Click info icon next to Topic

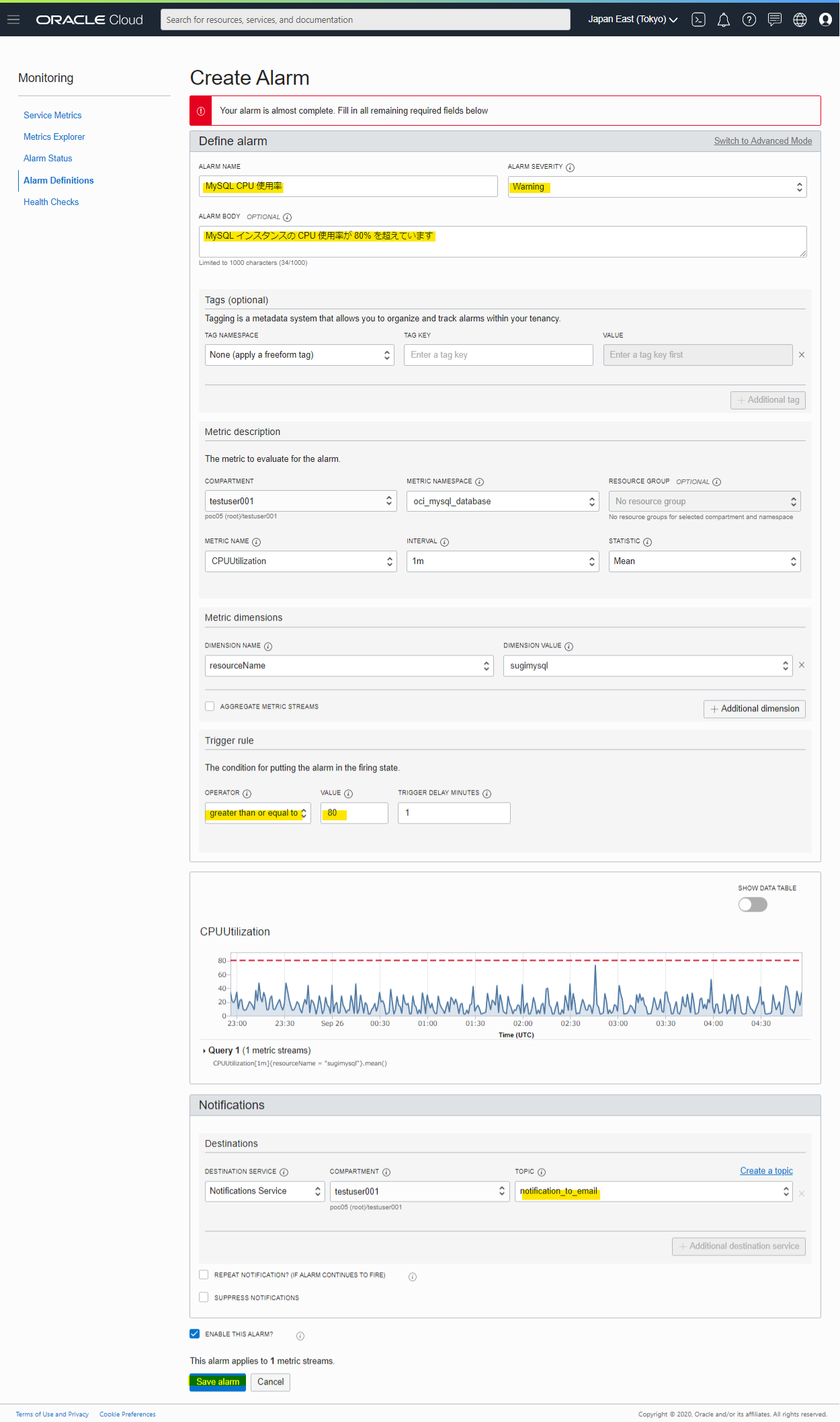click(x=542, y=1173)
